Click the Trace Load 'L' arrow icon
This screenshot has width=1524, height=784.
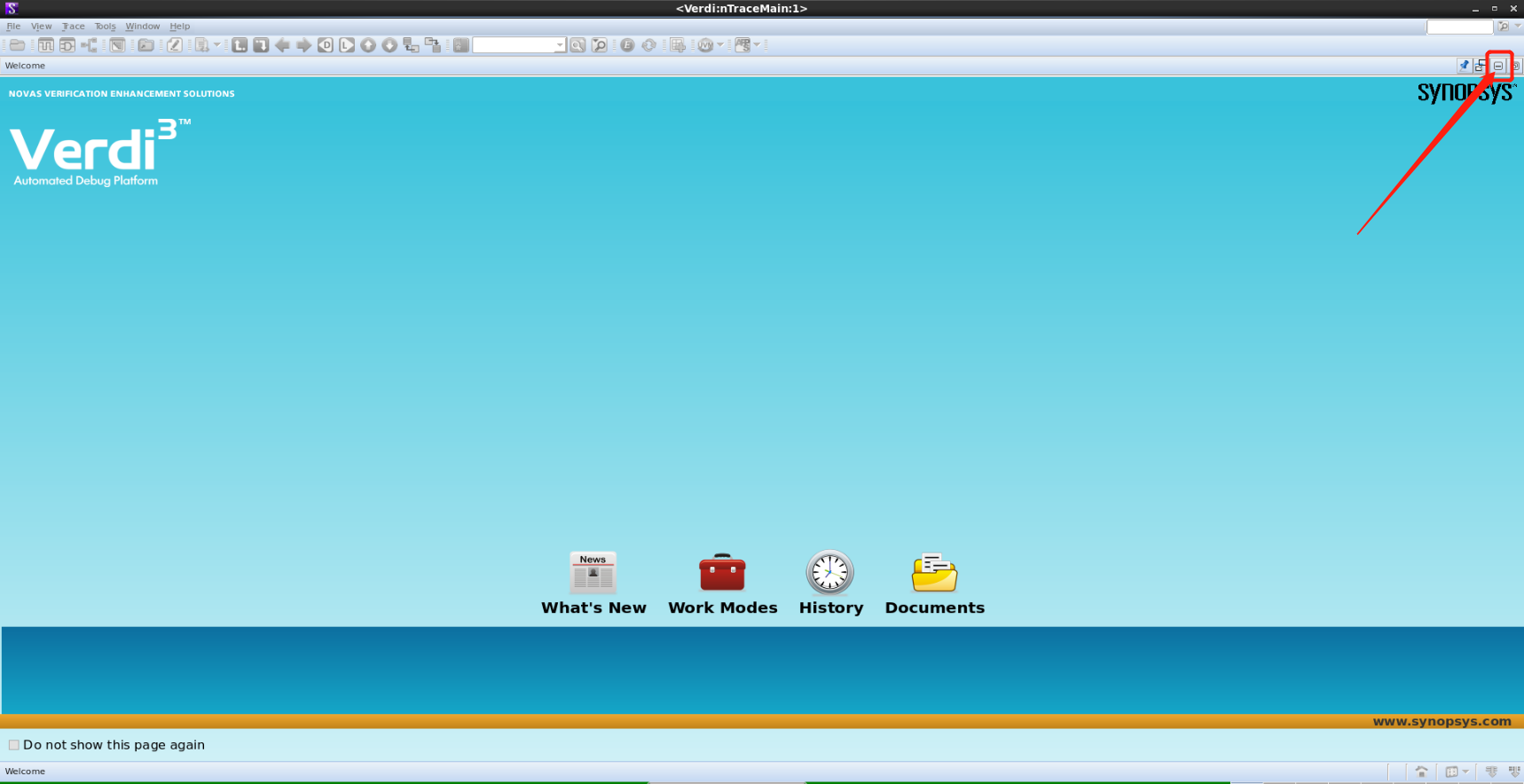point(240,45)
